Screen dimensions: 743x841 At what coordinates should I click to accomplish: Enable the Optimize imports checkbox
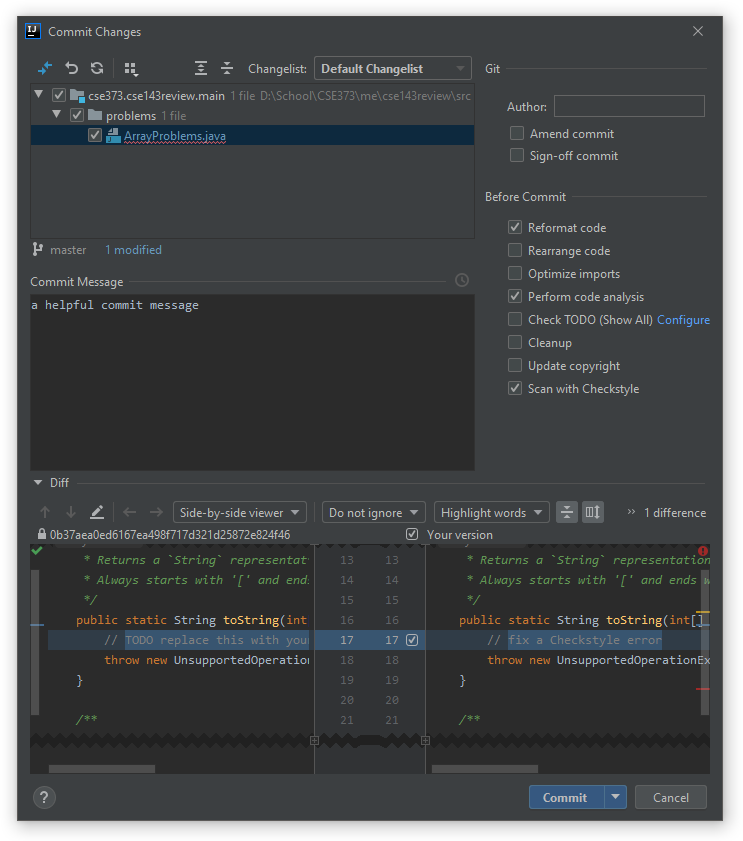(515, 273)
